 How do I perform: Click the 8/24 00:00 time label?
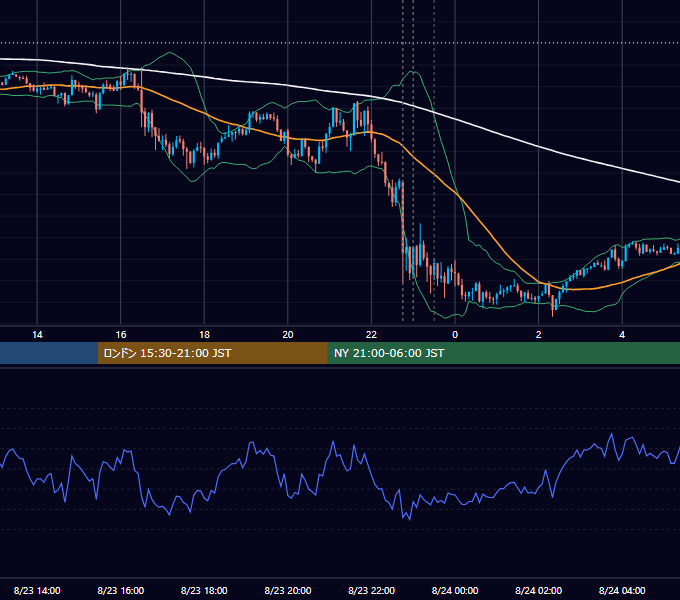[x=455, y=590]
